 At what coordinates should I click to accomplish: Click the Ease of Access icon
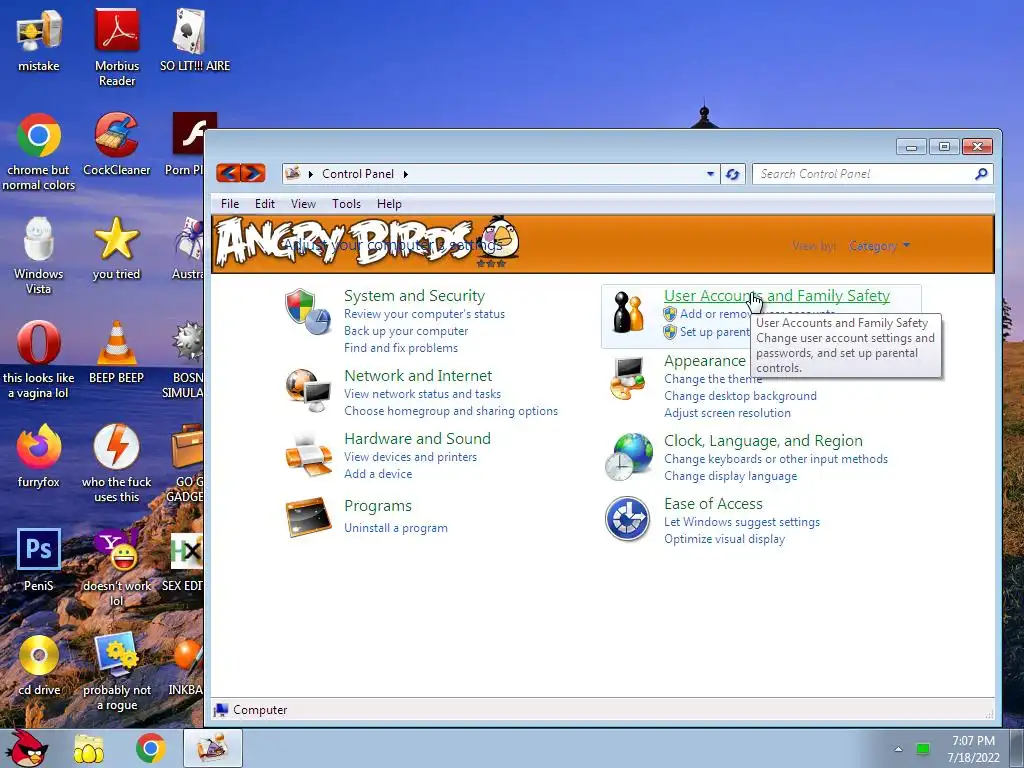[628, 519]
